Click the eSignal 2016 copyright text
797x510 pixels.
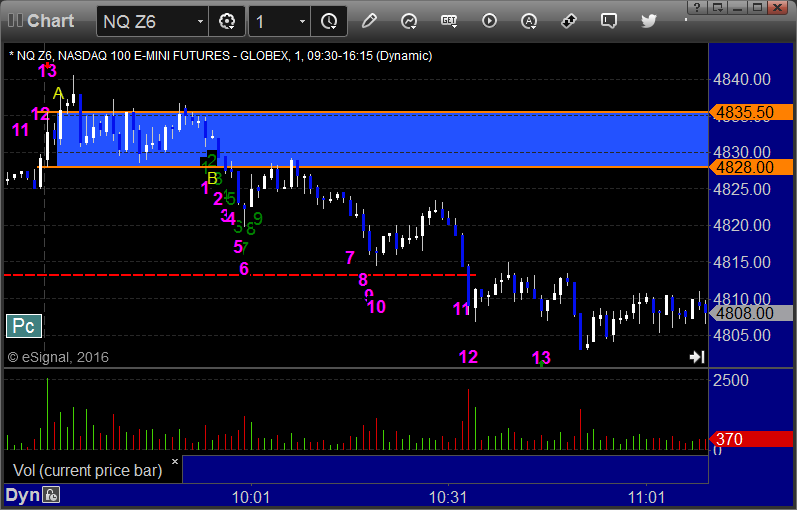pyautogui.click(x=58, y=357)
